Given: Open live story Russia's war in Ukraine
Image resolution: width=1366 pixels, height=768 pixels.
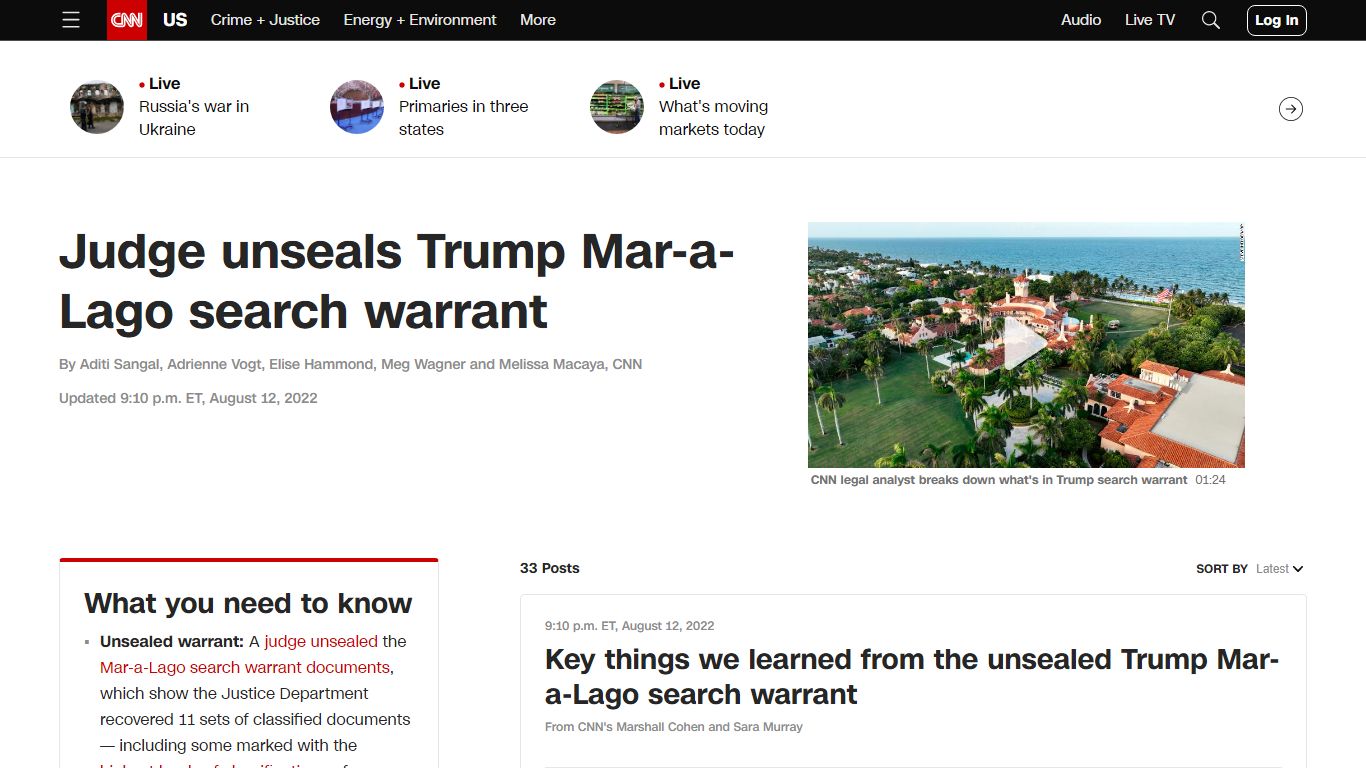Looking at the screenshot, I should (194, 118).
